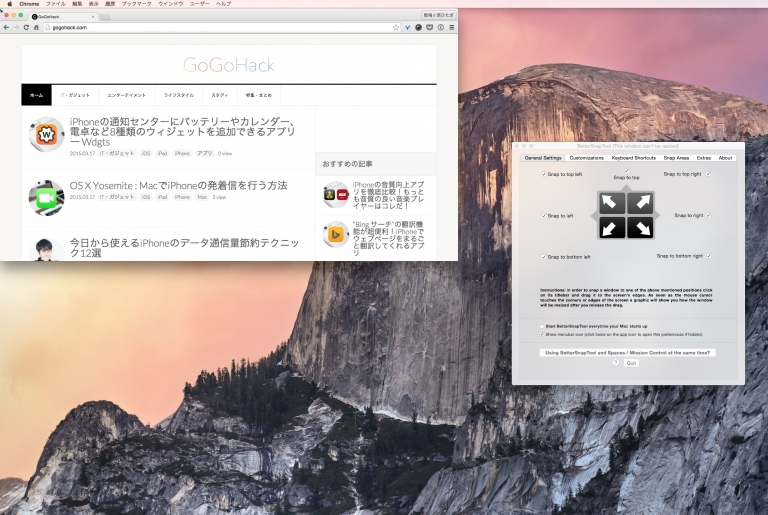Click the Chrome user profile button
Screen dimensions: 768x515
438,15
